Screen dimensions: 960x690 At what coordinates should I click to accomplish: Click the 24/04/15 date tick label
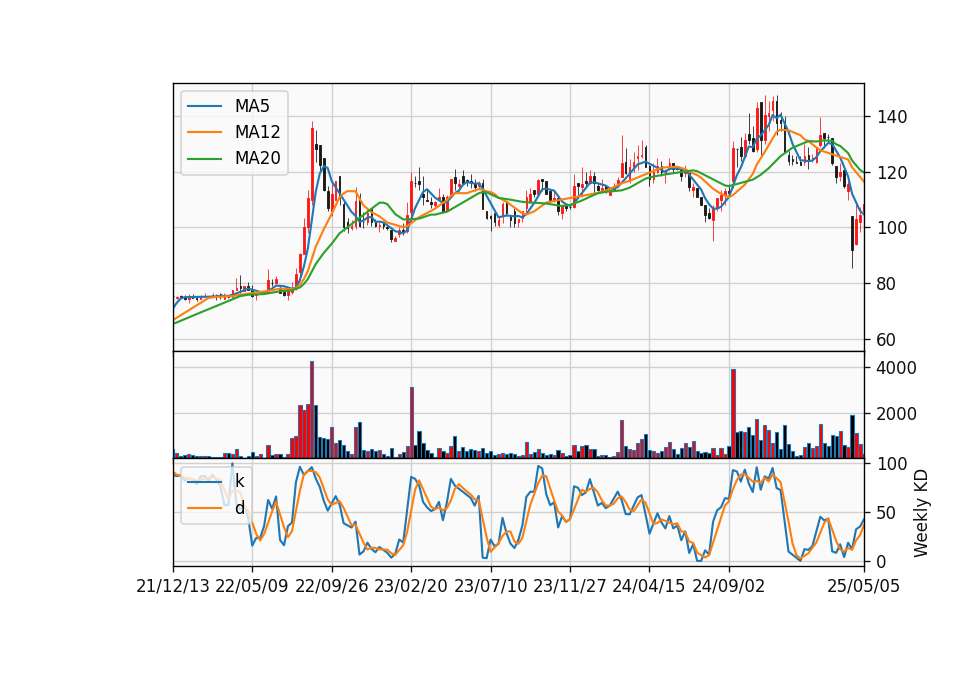648,587
